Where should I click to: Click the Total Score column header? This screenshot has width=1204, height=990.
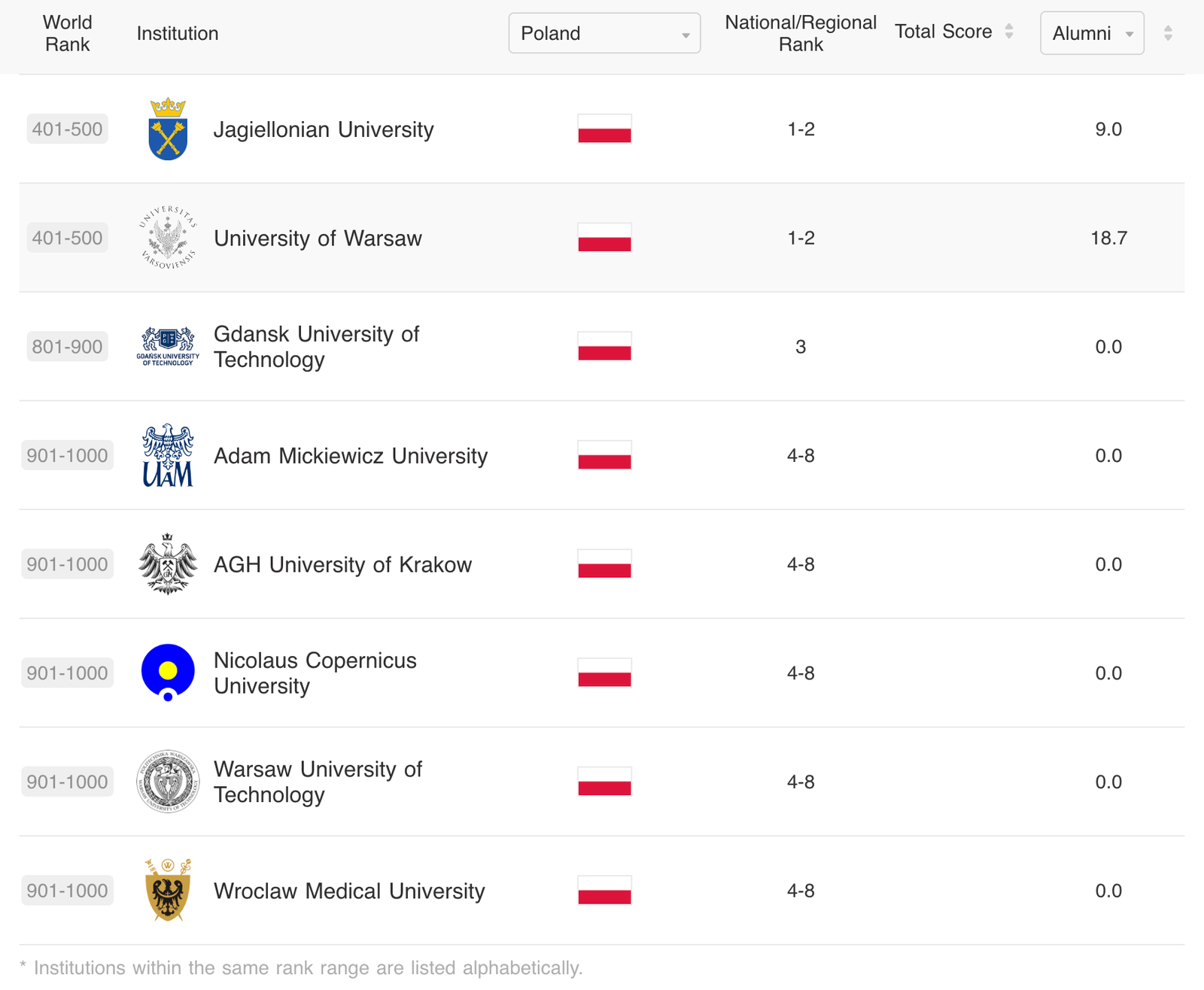[x=943, y=32]
